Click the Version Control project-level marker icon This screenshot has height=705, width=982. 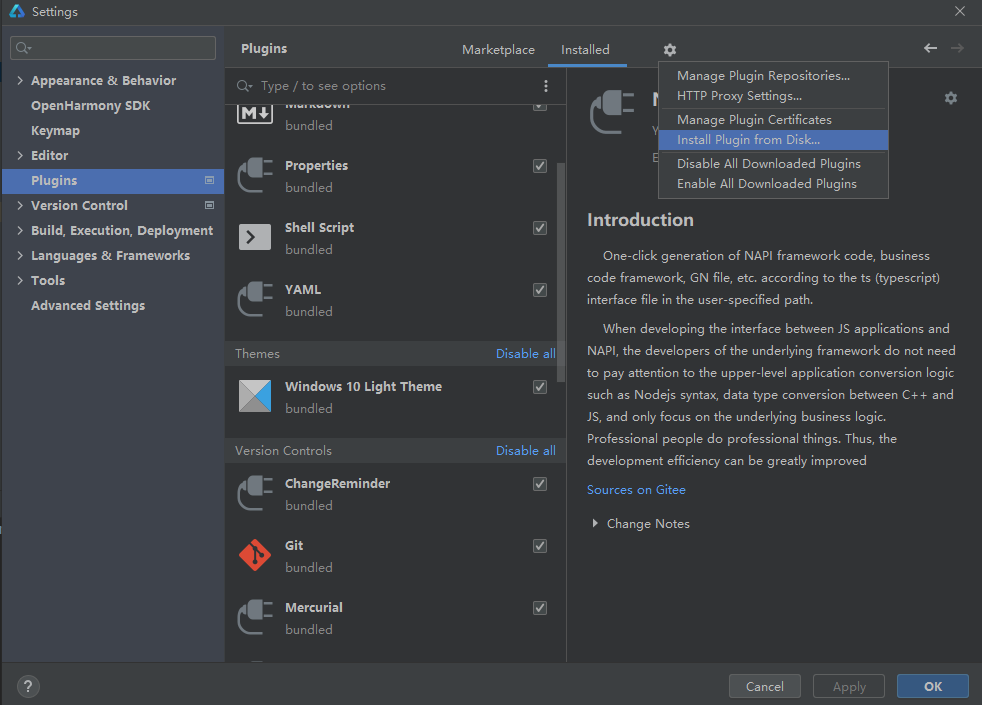[x=209, y=205]
